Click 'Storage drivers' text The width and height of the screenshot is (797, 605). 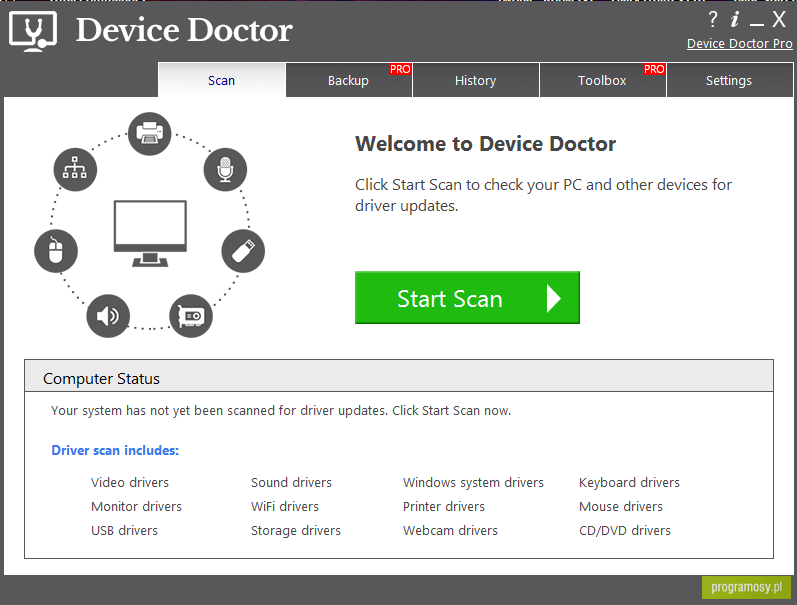click(x=296, y=530)
